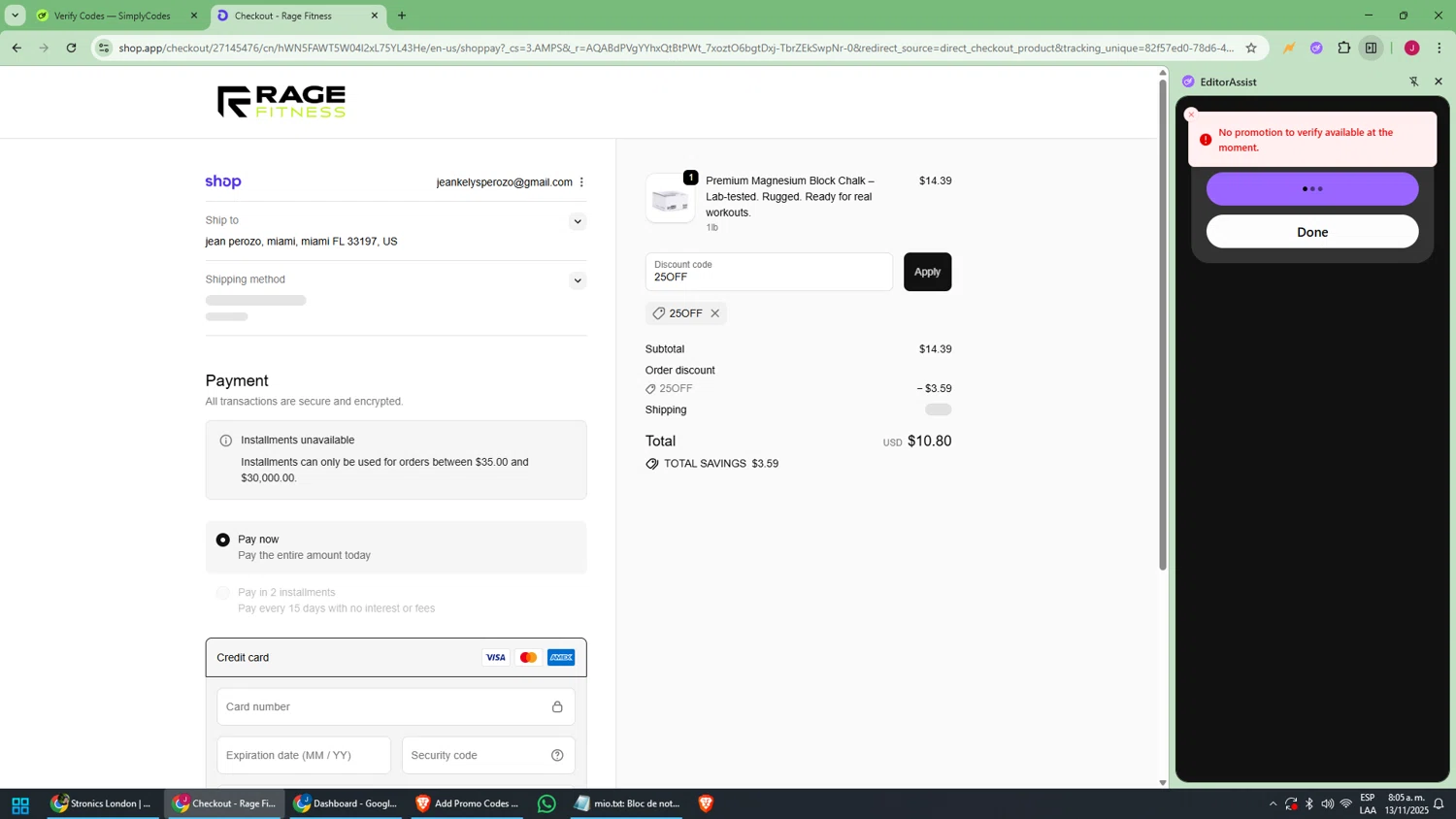Focus the Card number field

point(396,706)
